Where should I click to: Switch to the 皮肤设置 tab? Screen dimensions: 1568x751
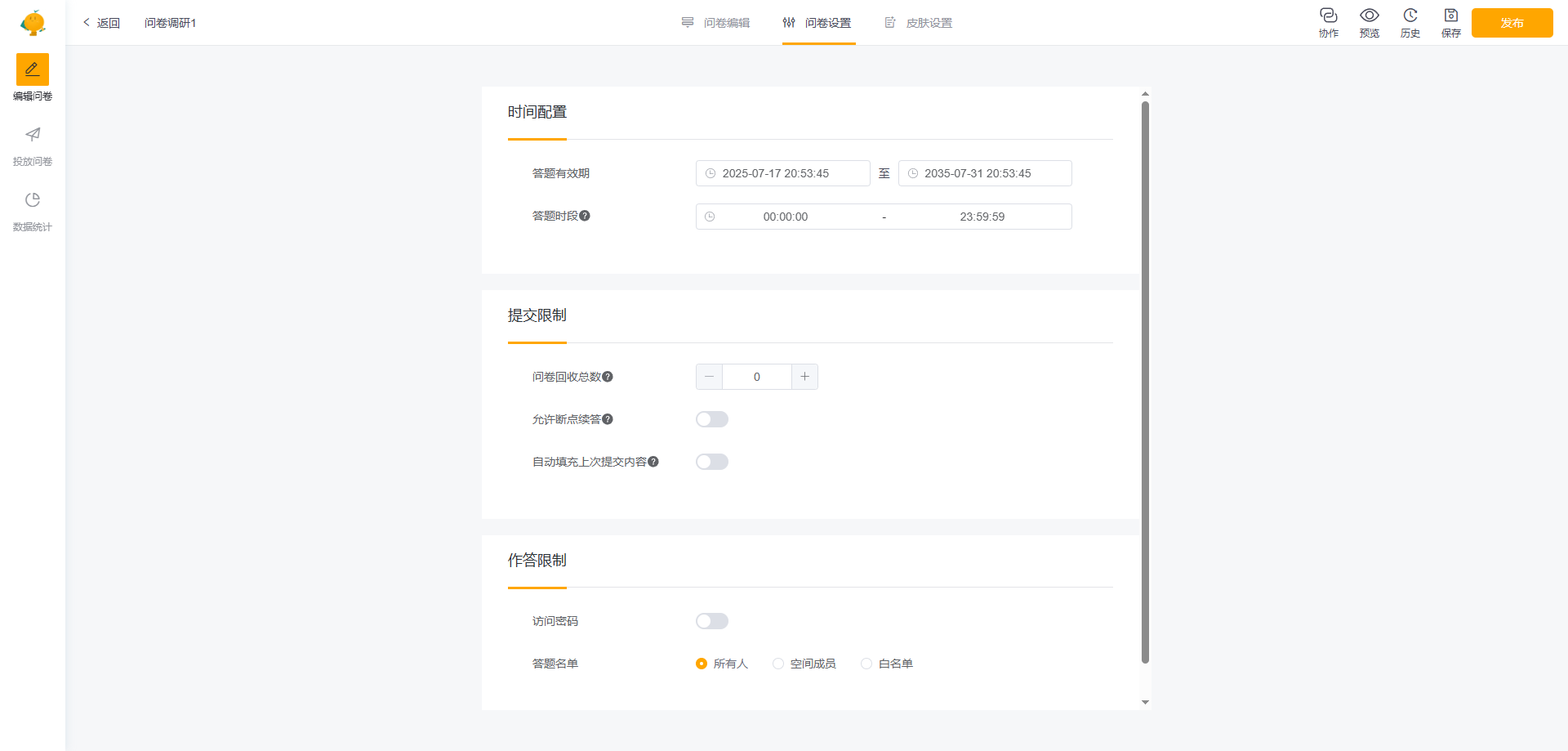(x=919, y=23)
